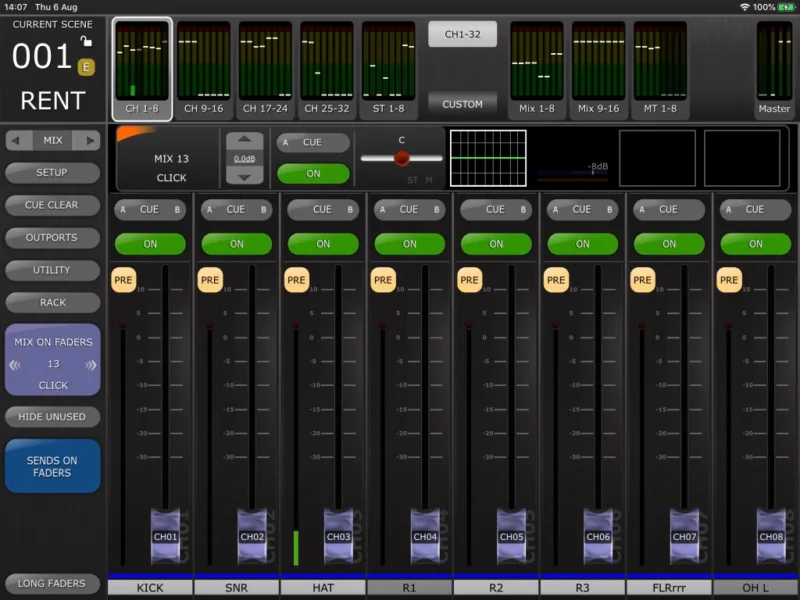
Task: Toggle HIDE UNUSED channels
Action: [52, 417]
